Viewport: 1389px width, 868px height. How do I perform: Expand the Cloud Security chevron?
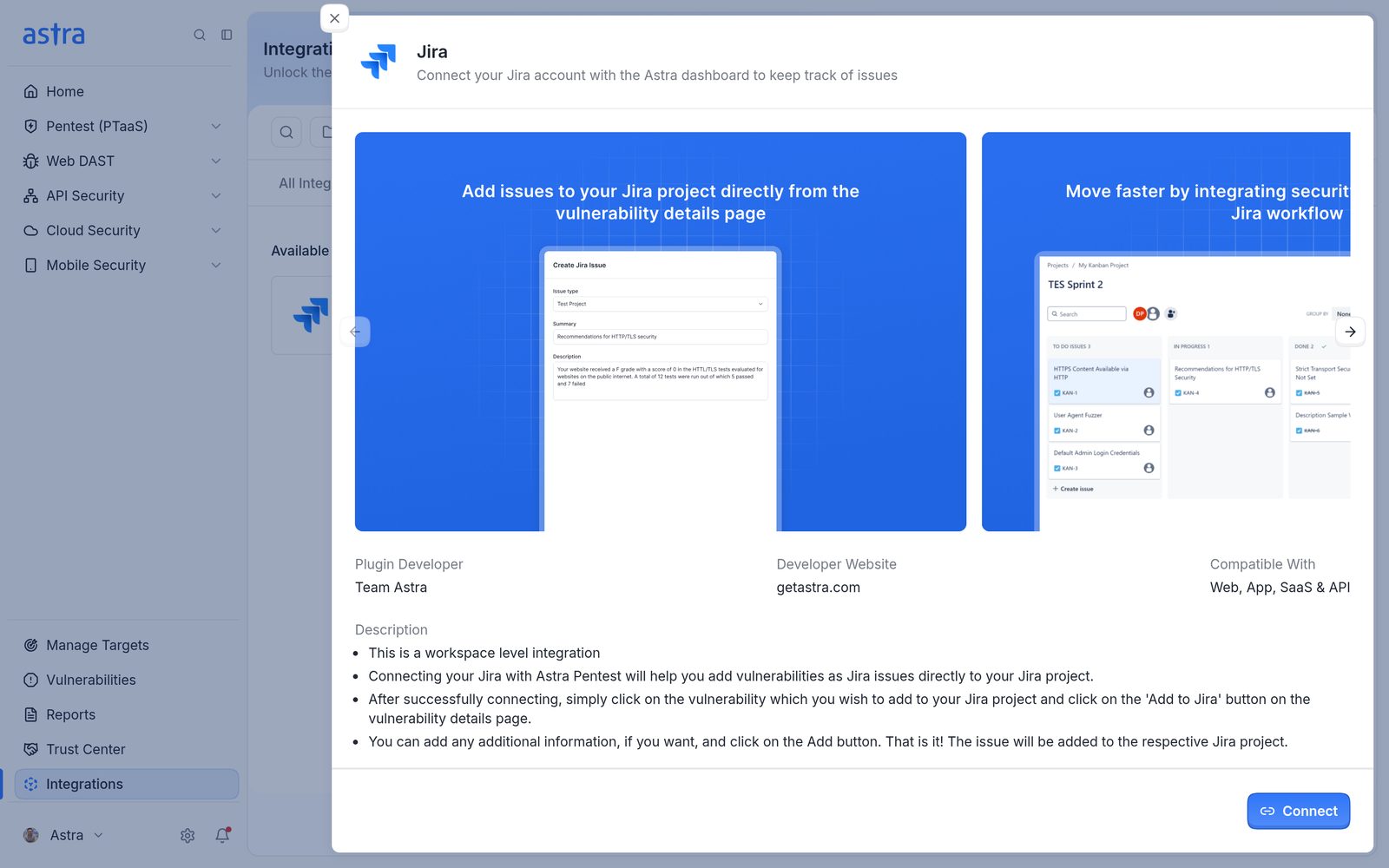[216, 230]
